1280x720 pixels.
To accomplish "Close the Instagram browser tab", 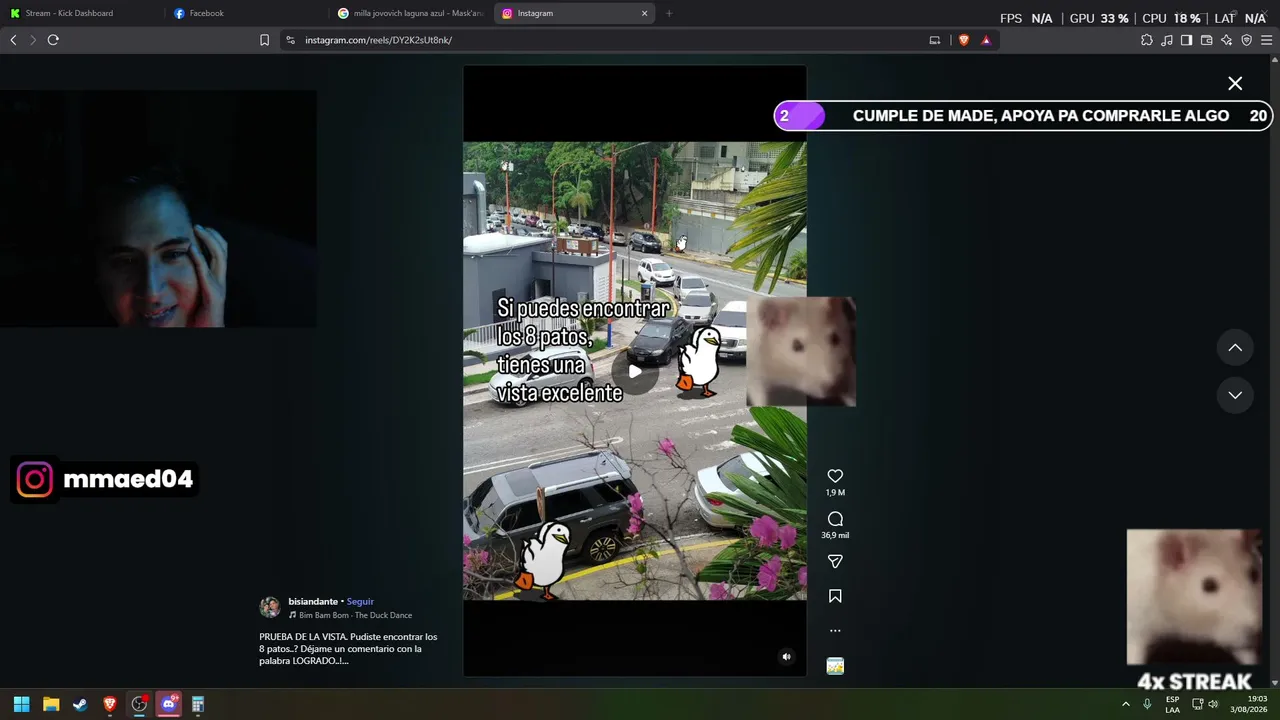I will pos(645,13).
